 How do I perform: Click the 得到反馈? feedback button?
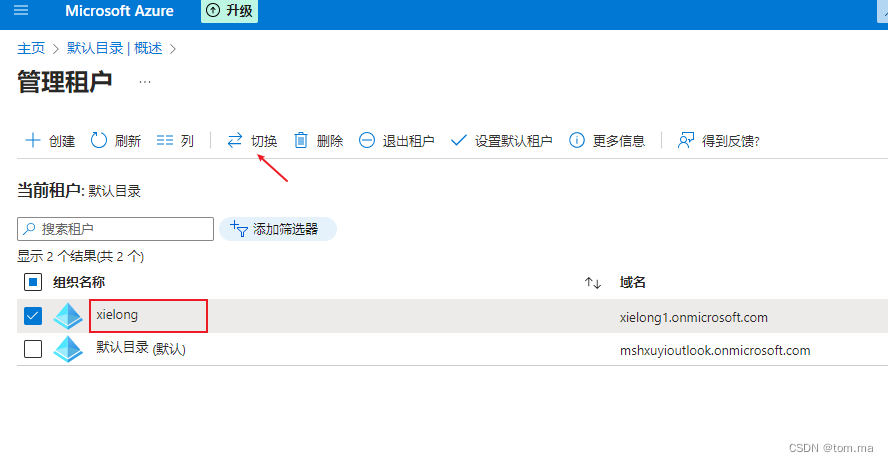click(x=718, y=140)
